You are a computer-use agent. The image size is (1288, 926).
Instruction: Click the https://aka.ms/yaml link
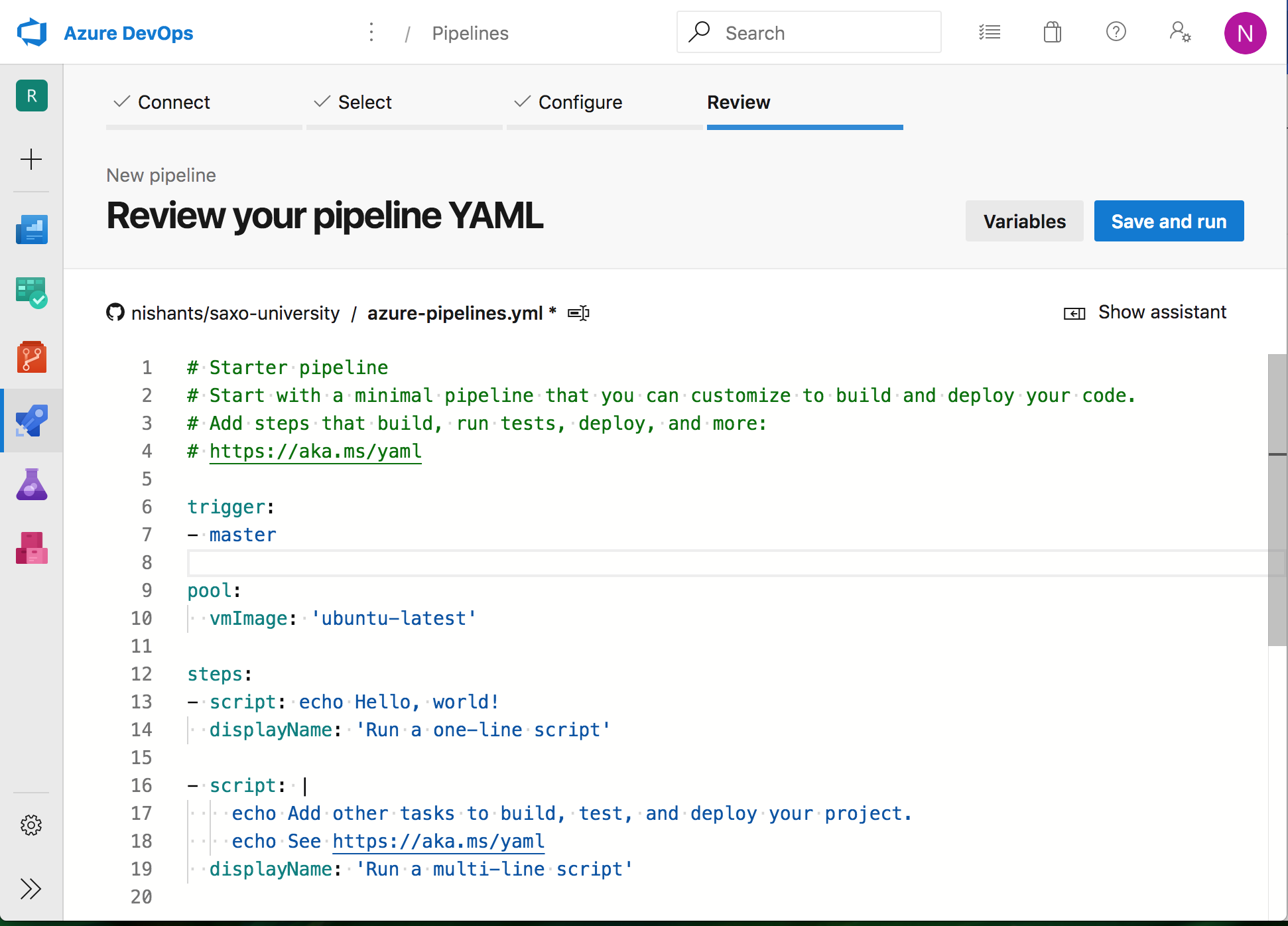point(315,451)
